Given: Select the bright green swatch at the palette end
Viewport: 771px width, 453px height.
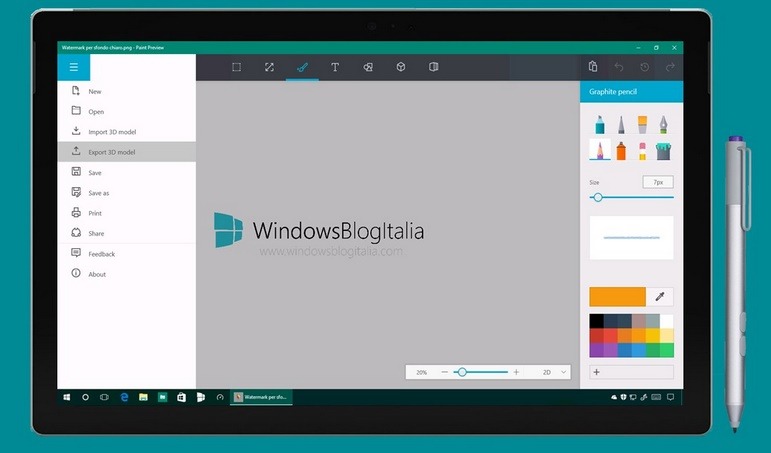Looking at the screenshot, I should point(667,350).
